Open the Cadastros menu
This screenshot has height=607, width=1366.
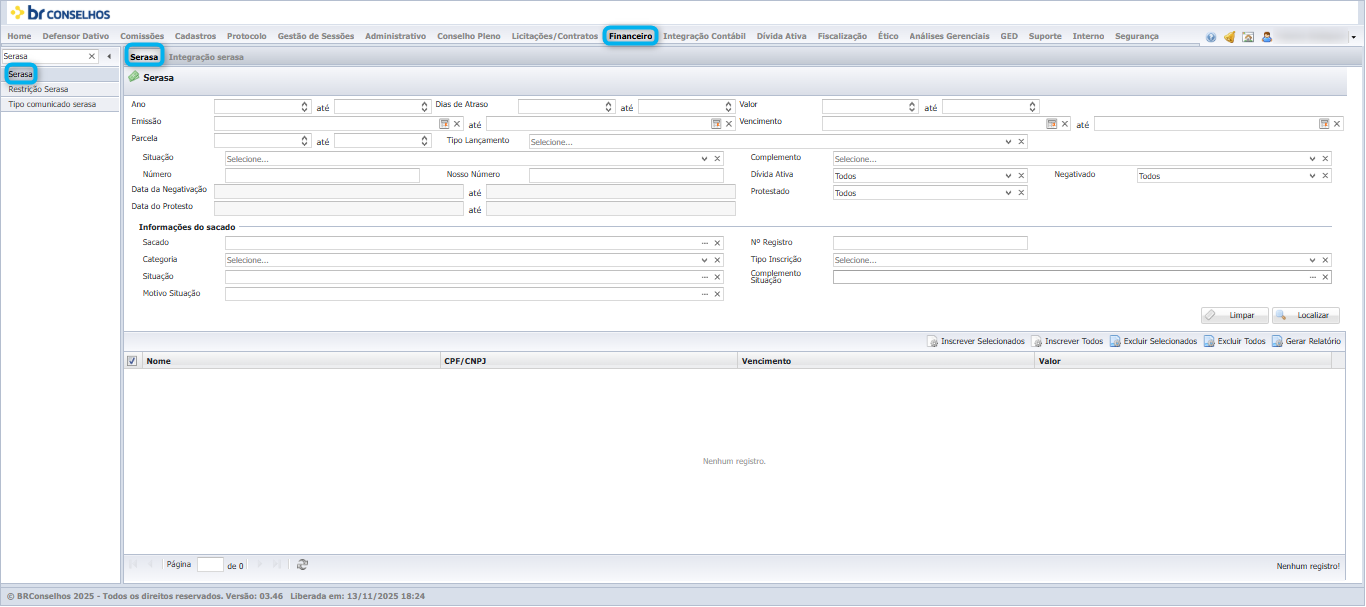195,36
